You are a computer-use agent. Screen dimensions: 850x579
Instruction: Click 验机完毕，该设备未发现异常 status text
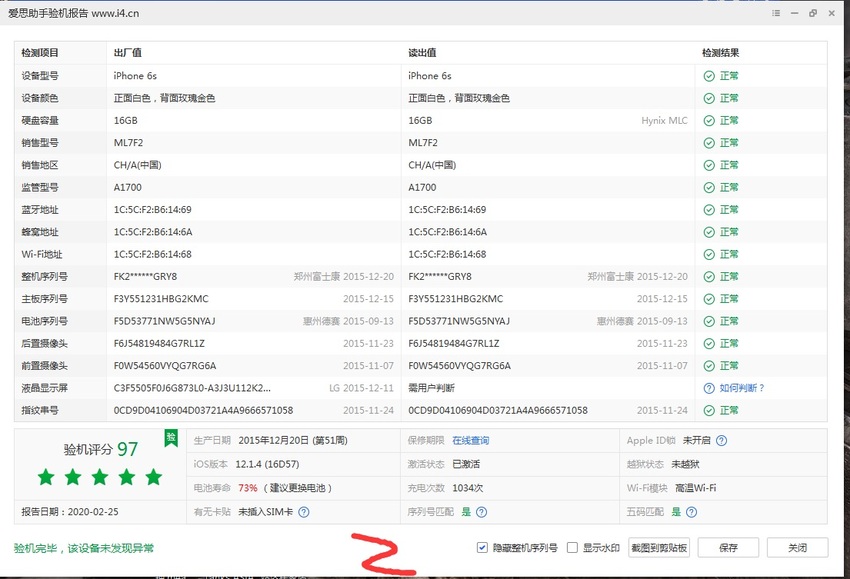(x=83, y=548)
